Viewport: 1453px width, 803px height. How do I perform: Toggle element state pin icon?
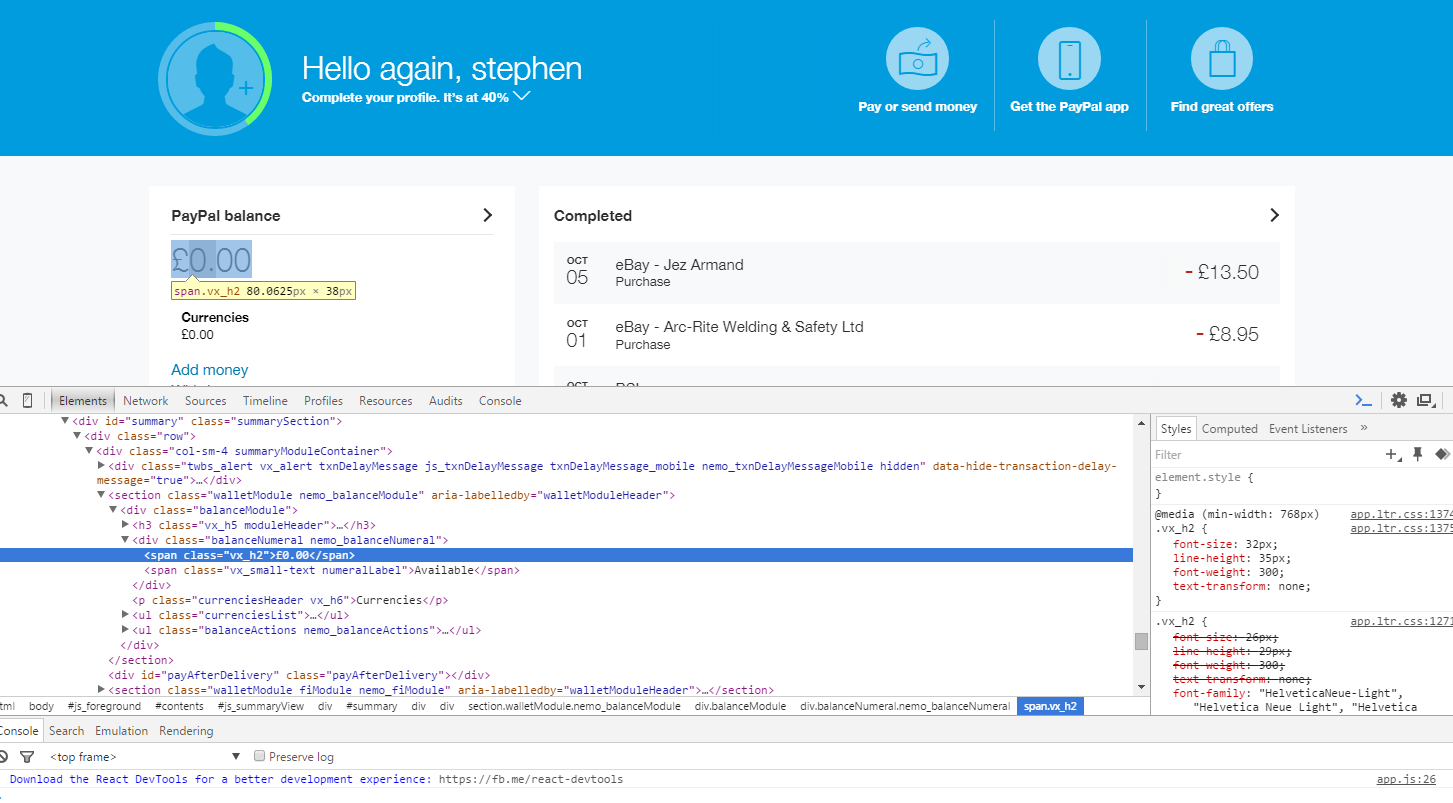point(1417,455)
